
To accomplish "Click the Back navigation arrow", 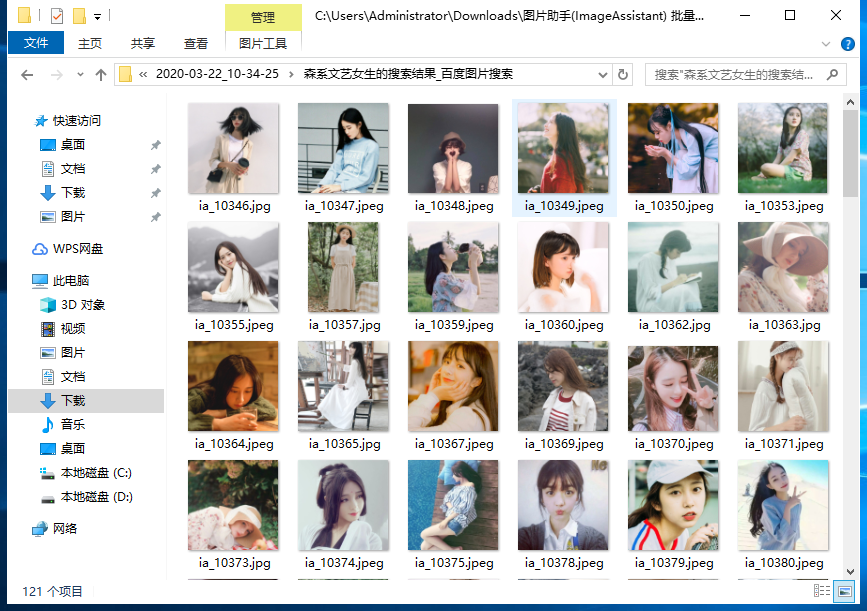I will [27, 75].
